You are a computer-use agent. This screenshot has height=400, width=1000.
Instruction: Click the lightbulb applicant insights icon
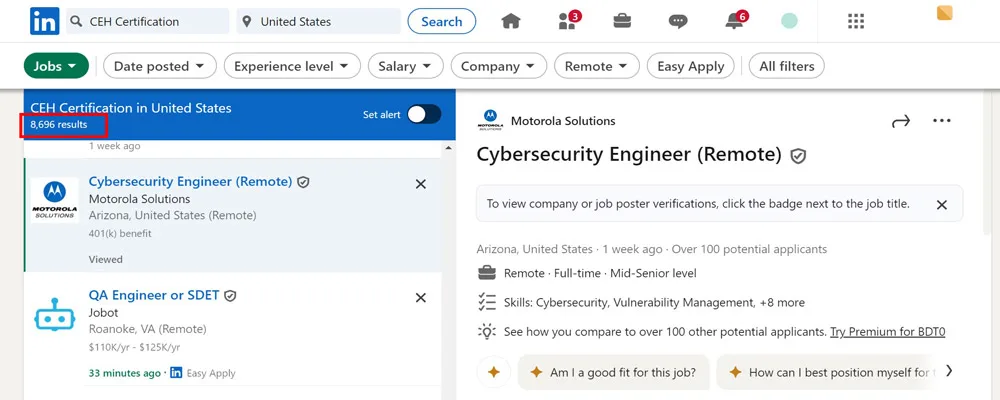coord(487,332)
